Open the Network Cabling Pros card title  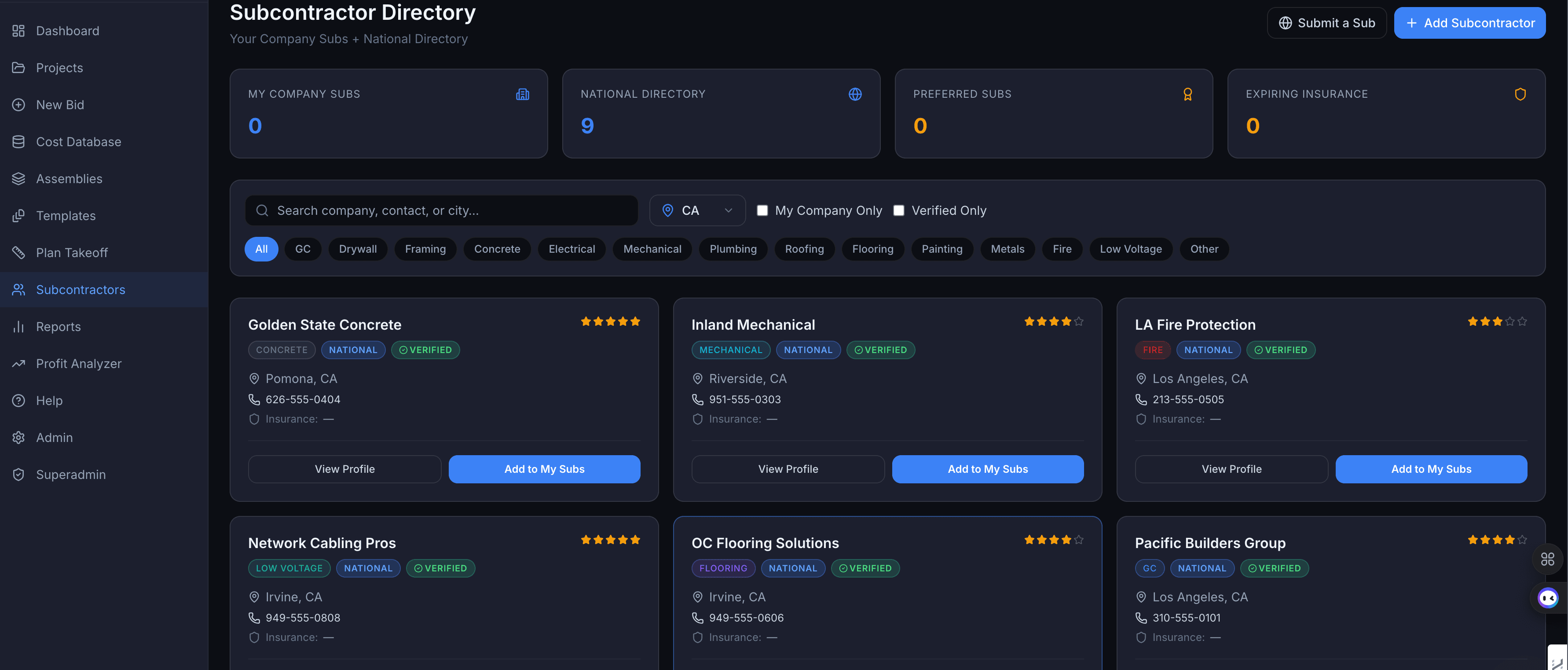322,543
